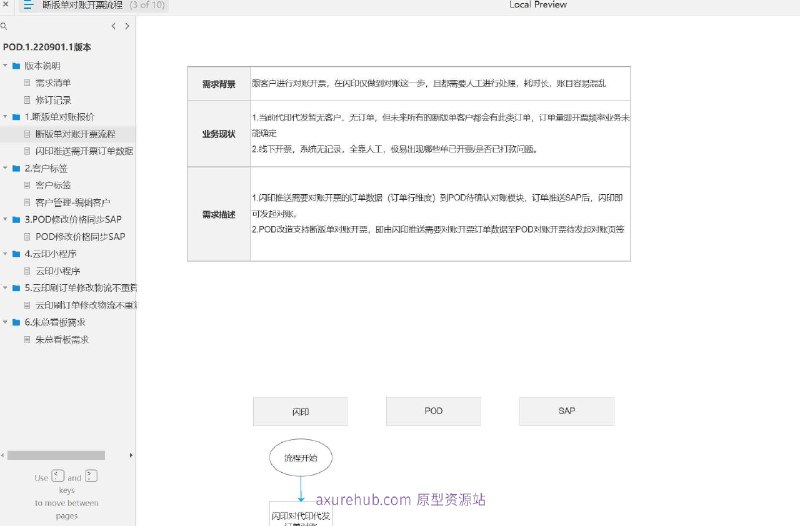800x526 pixels.
Task: Close the sitemap sidebar with X icon
Action: pyautogui.click(x=5, y=4)
